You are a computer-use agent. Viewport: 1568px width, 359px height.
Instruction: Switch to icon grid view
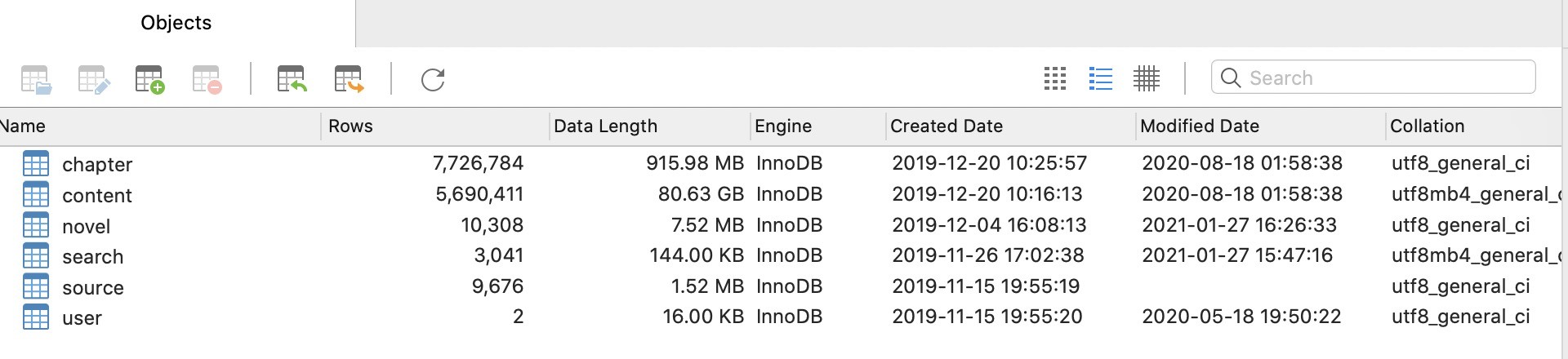coord(1055,78)
